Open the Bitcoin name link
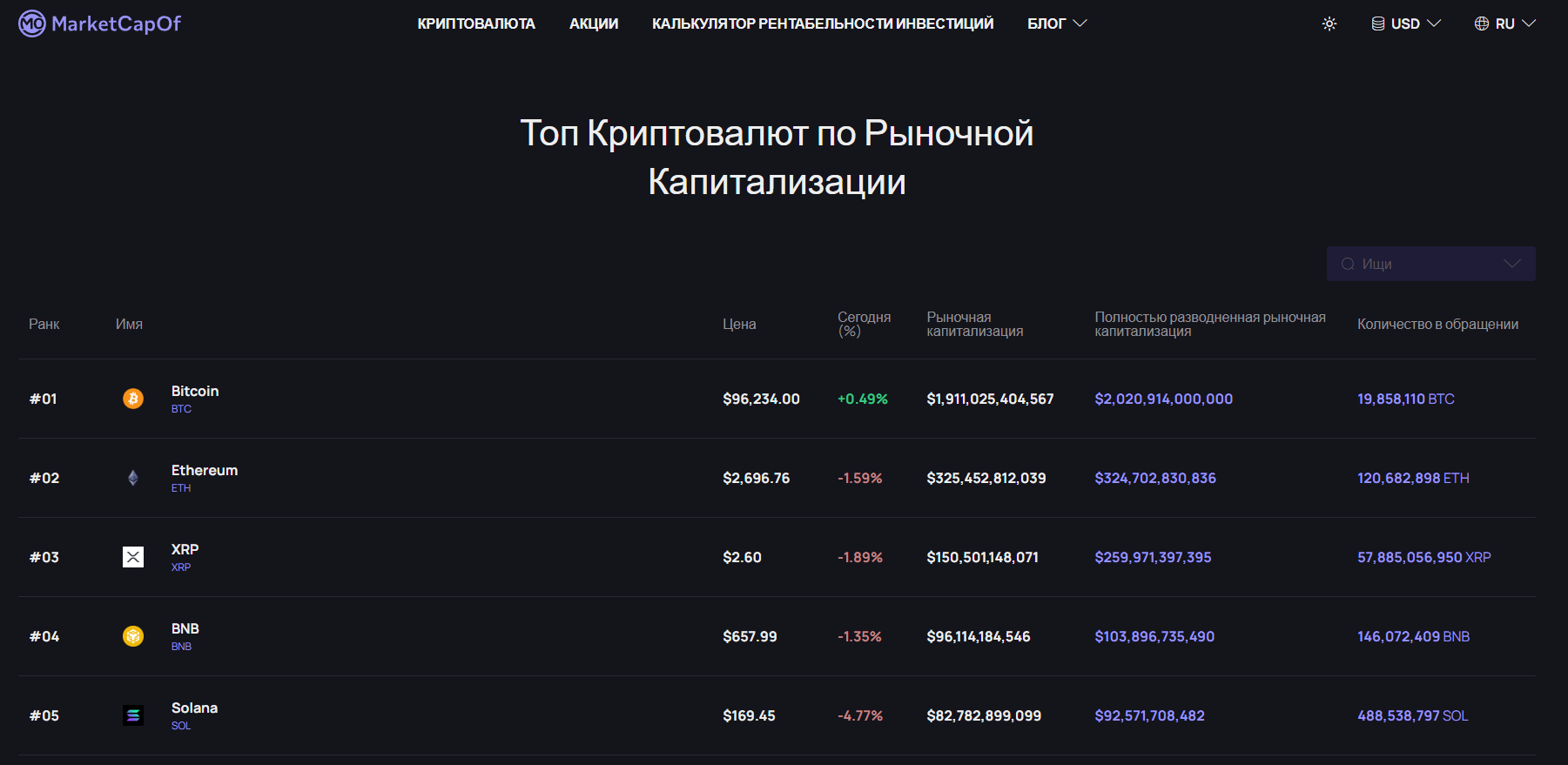This screenshot has height=765, width=1568. 195,391
